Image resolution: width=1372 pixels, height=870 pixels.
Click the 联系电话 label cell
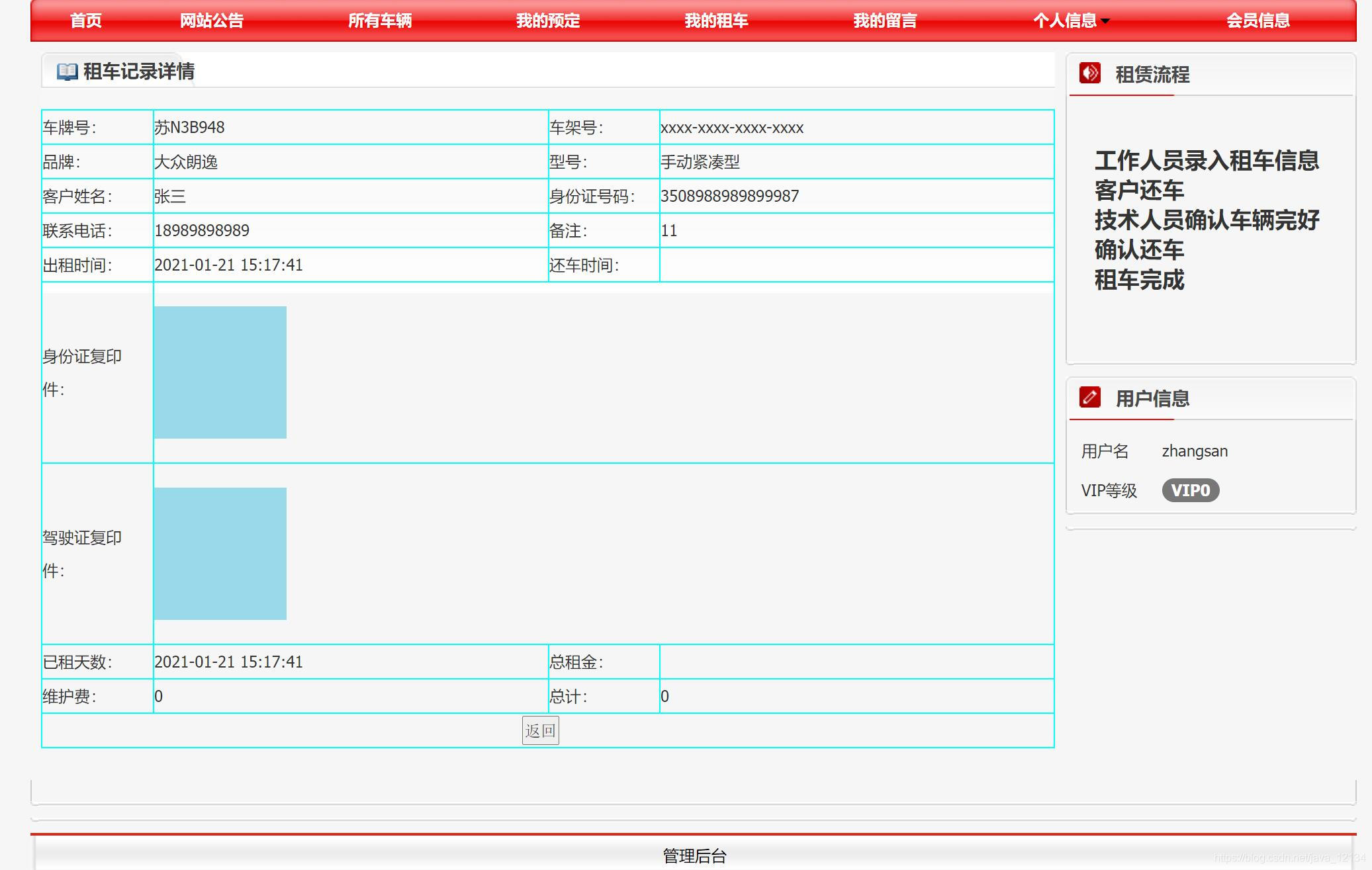pyautogui.click(x=97, y=230)
